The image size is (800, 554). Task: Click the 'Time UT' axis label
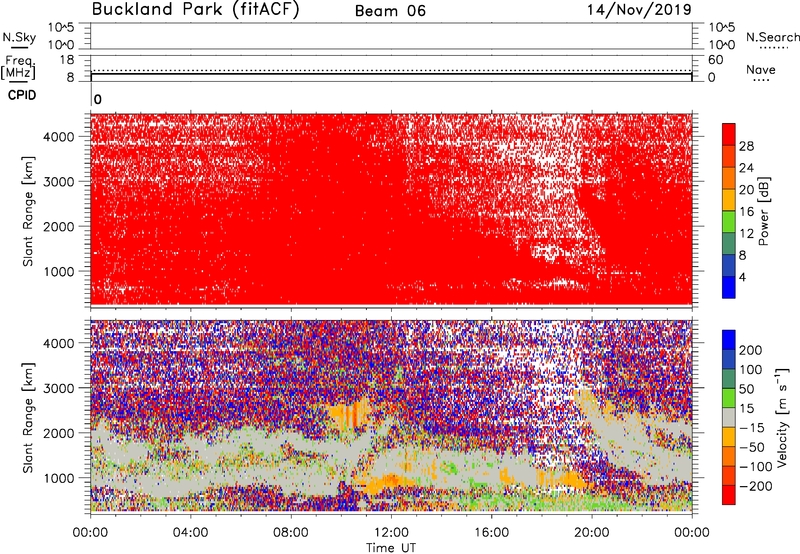point(391,548)
